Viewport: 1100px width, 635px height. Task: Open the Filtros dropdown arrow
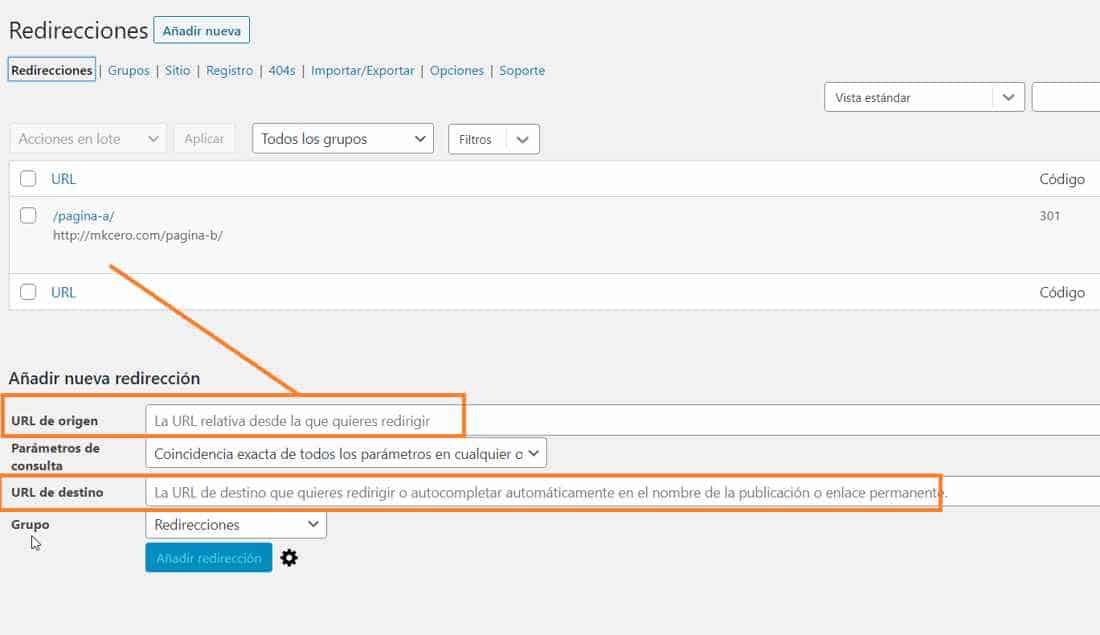pyautogui.click(x=523, y=139)
